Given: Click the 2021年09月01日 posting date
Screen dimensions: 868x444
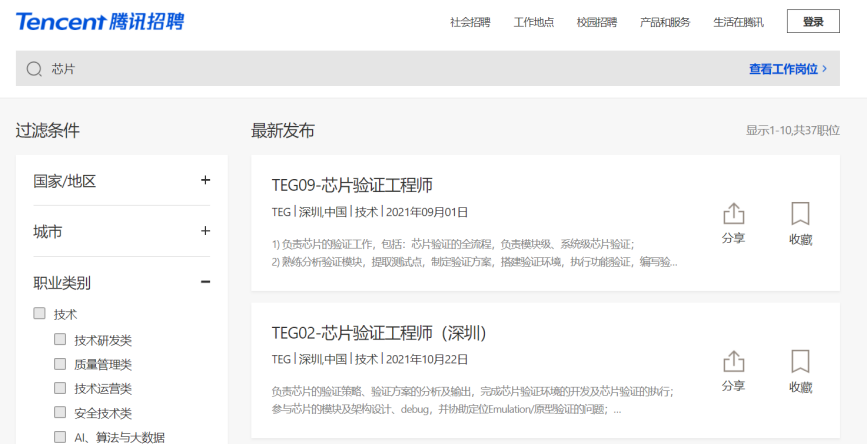Looking at the screenshot, I should [x=427, y=212].
